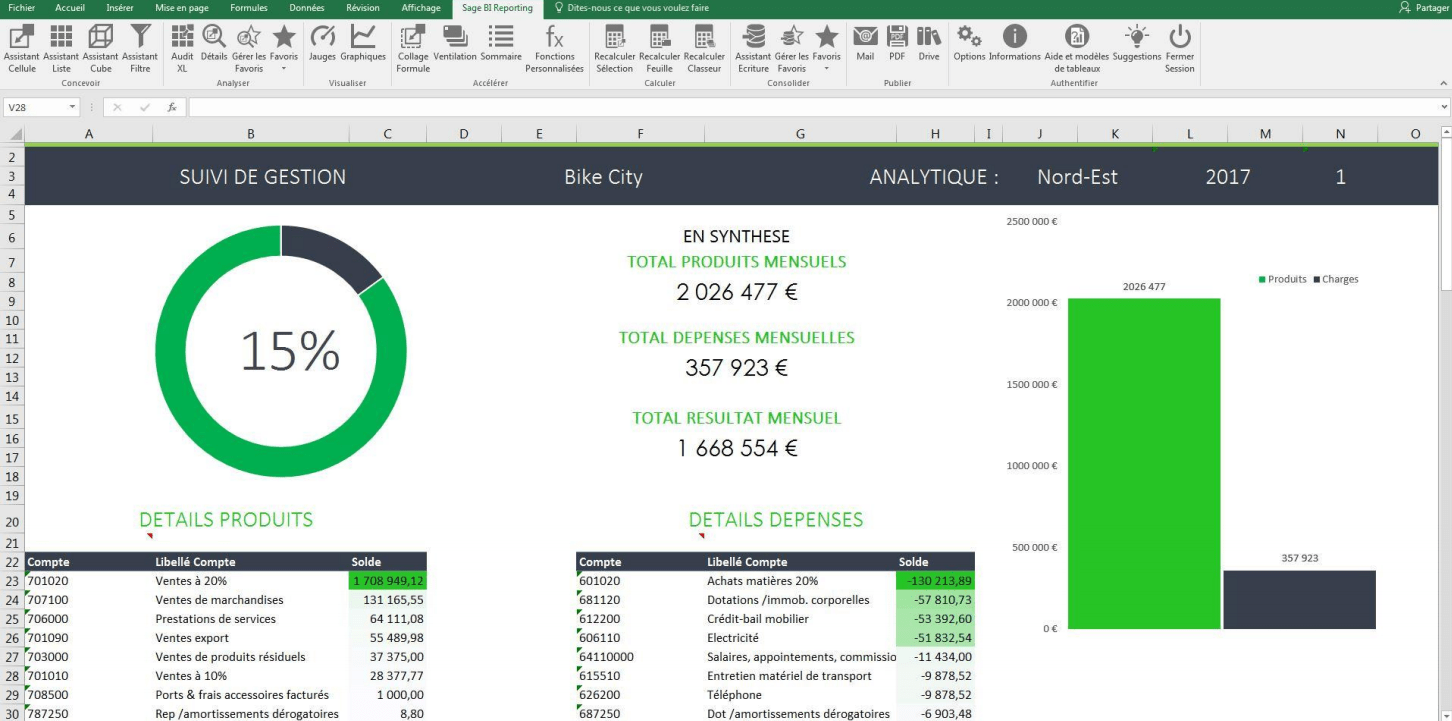Insert a gauge with Jauges
The height and width of the screenshot is (721, 1452).
click(322, 43)
